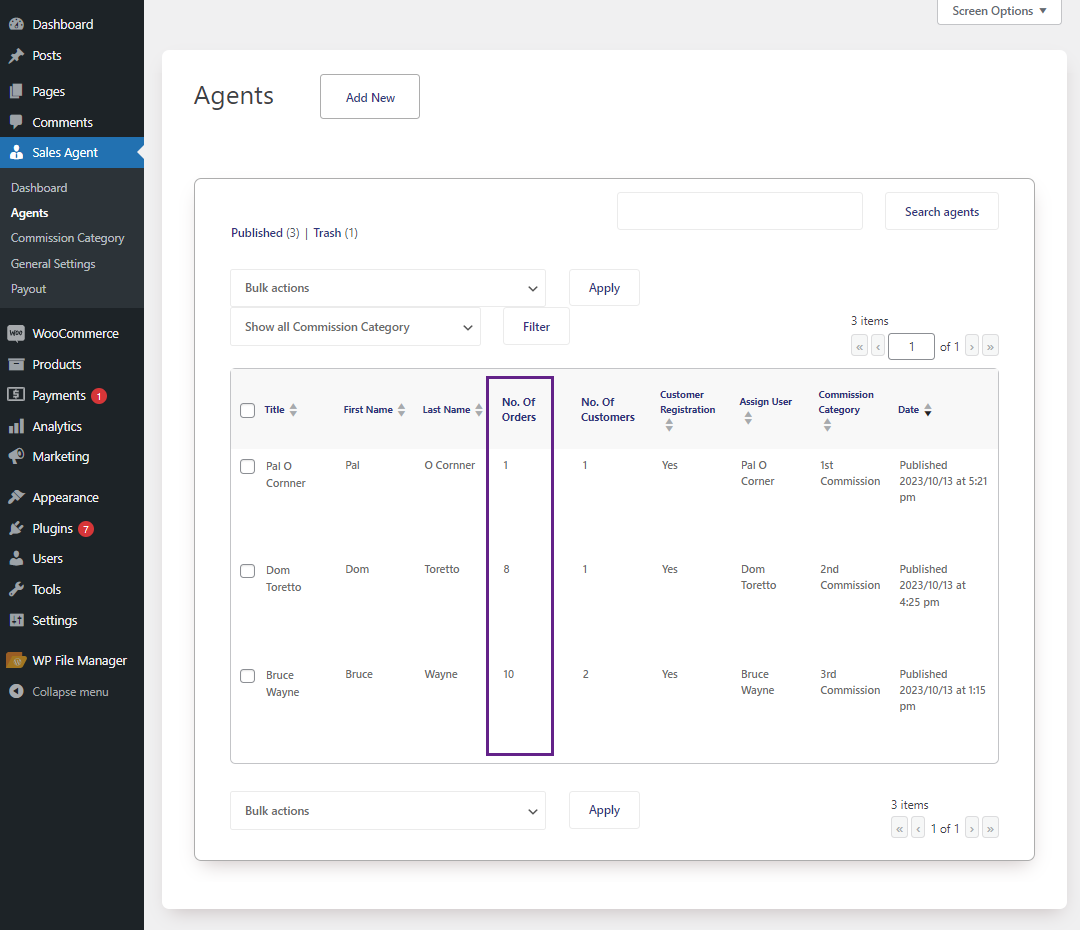Image resolution: width=1080 pixels, height=930 pixels.
Task: Check the Pal O Corner row checkbox
Action: pos(247,466)
